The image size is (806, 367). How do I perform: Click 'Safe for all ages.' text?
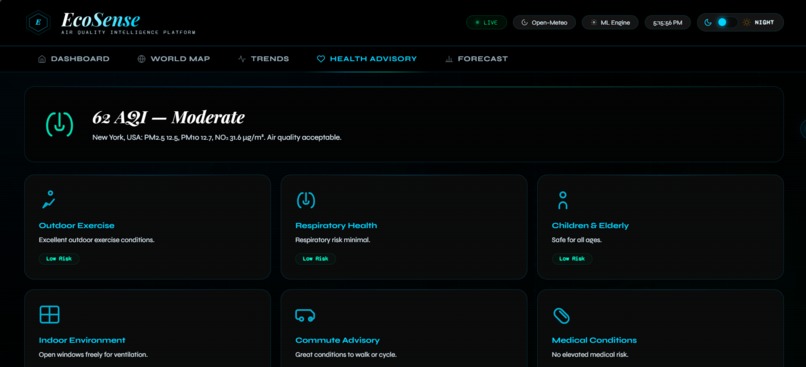576,240
